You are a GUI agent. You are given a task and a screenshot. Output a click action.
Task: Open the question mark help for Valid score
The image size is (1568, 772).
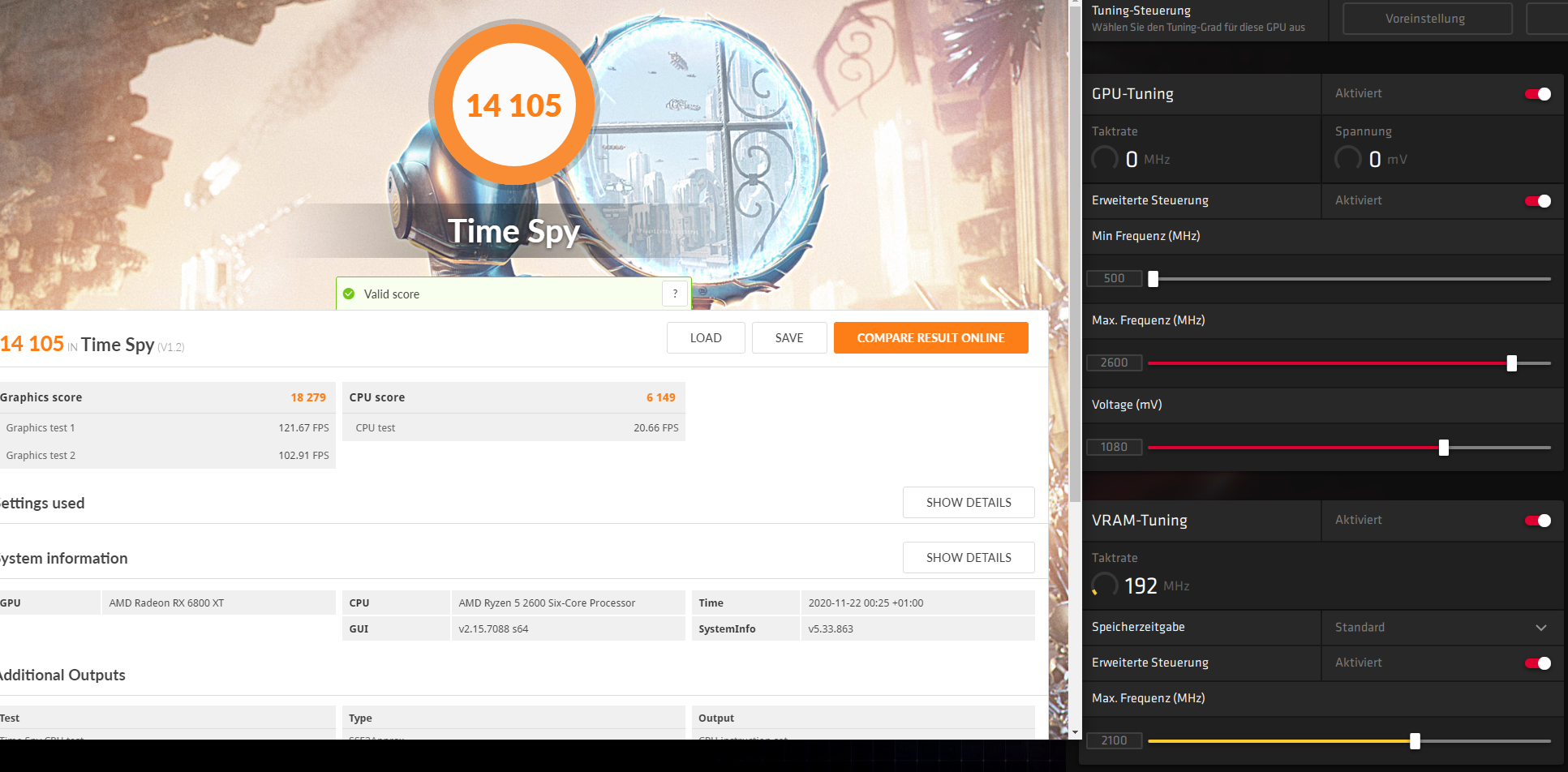click(x=675, y=294)
